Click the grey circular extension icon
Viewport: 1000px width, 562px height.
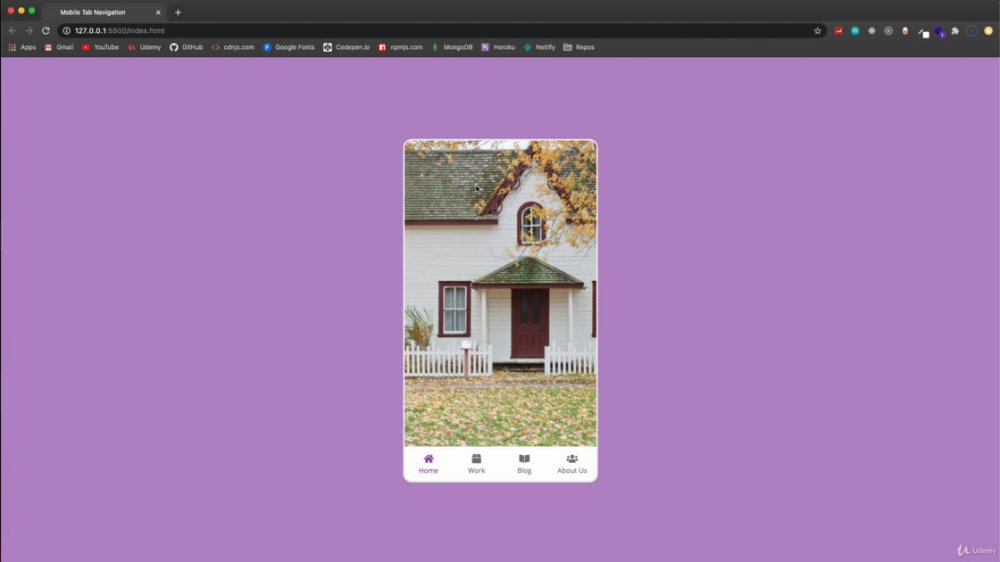[888, 31]
